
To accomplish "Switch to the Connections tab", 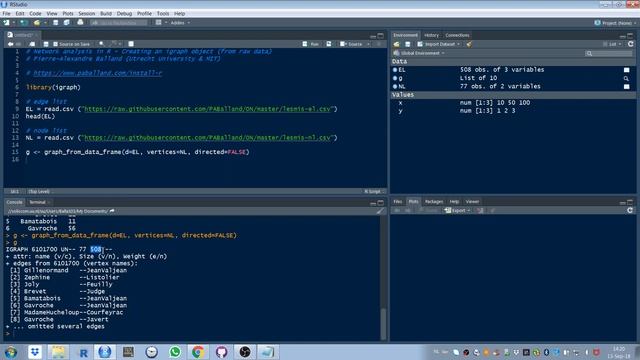I will (457, 35).
